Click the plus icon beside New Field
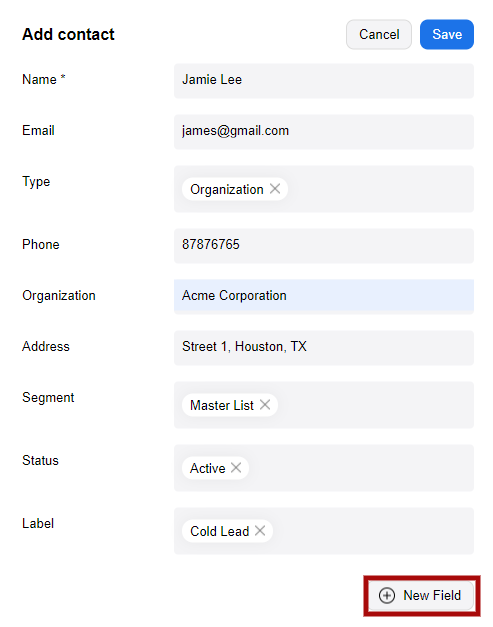The image size is (493, 627). click(x=387, y=595)
